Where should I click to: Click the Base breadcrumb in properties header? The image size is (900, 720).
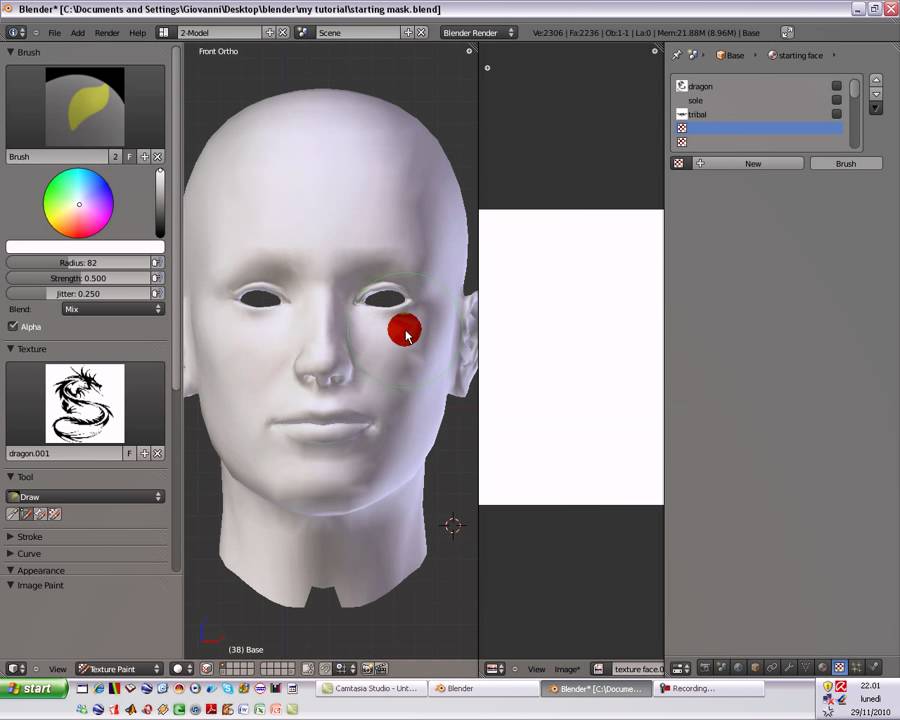(730, 55)
